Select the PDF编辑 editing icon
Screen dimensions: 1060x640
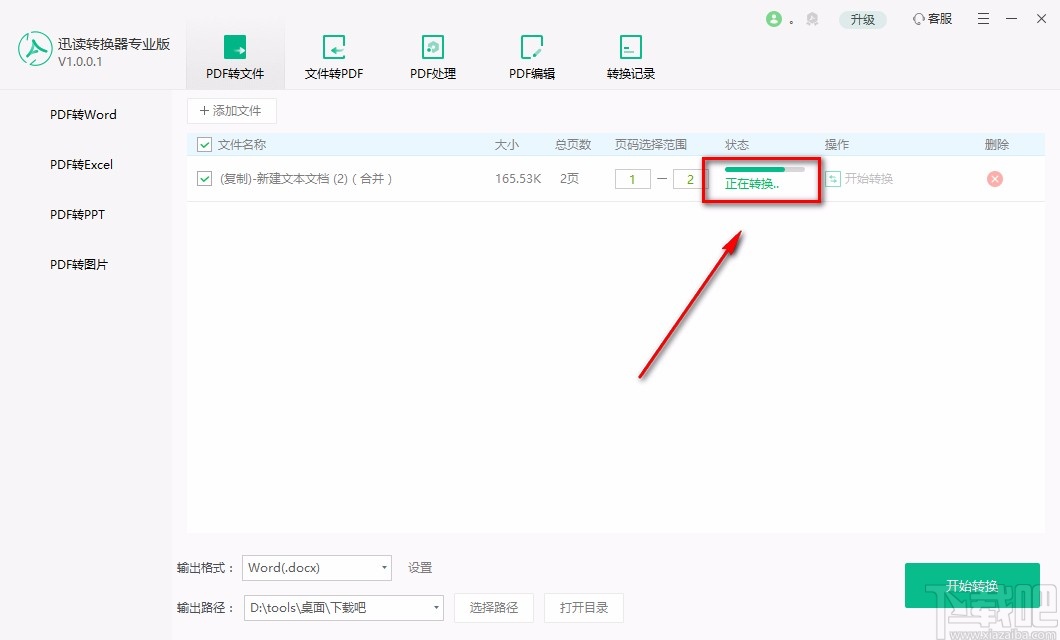[531, 46]
